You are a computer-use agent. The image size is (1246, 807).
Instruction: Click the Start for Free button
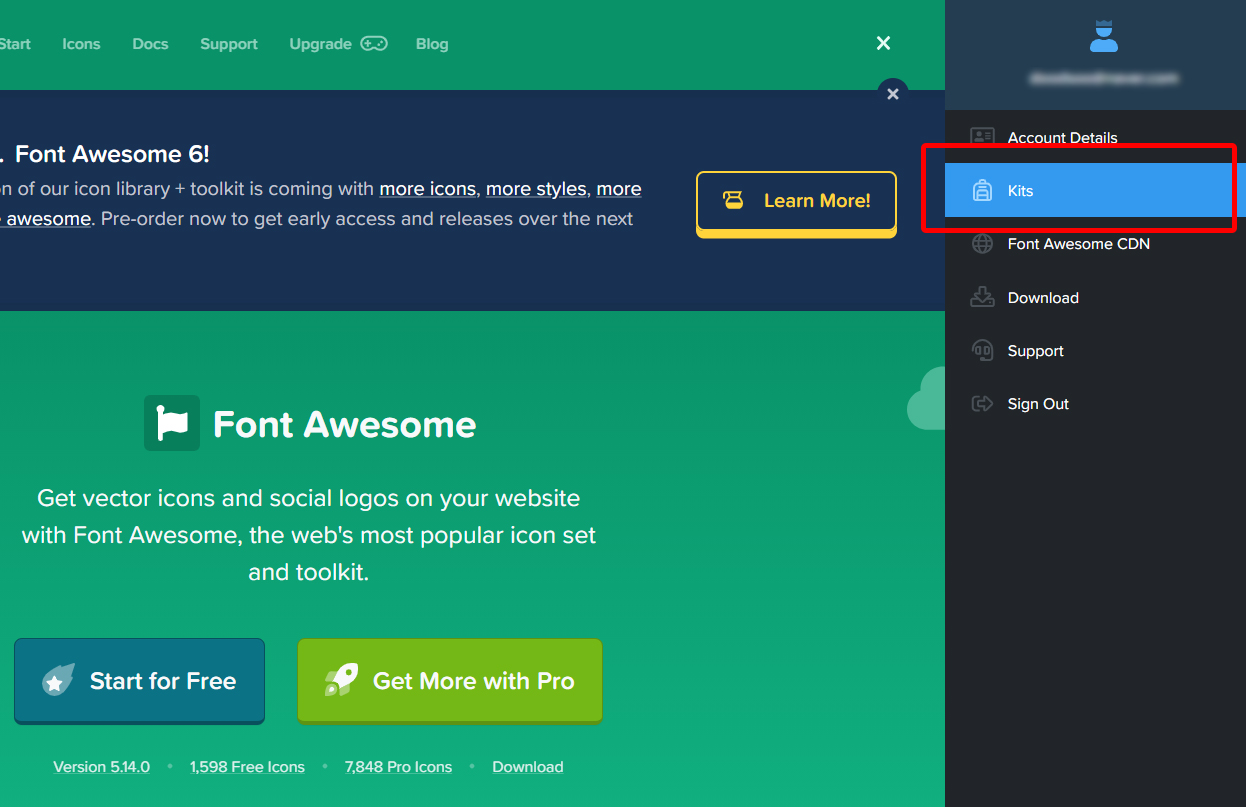point(139,681)
